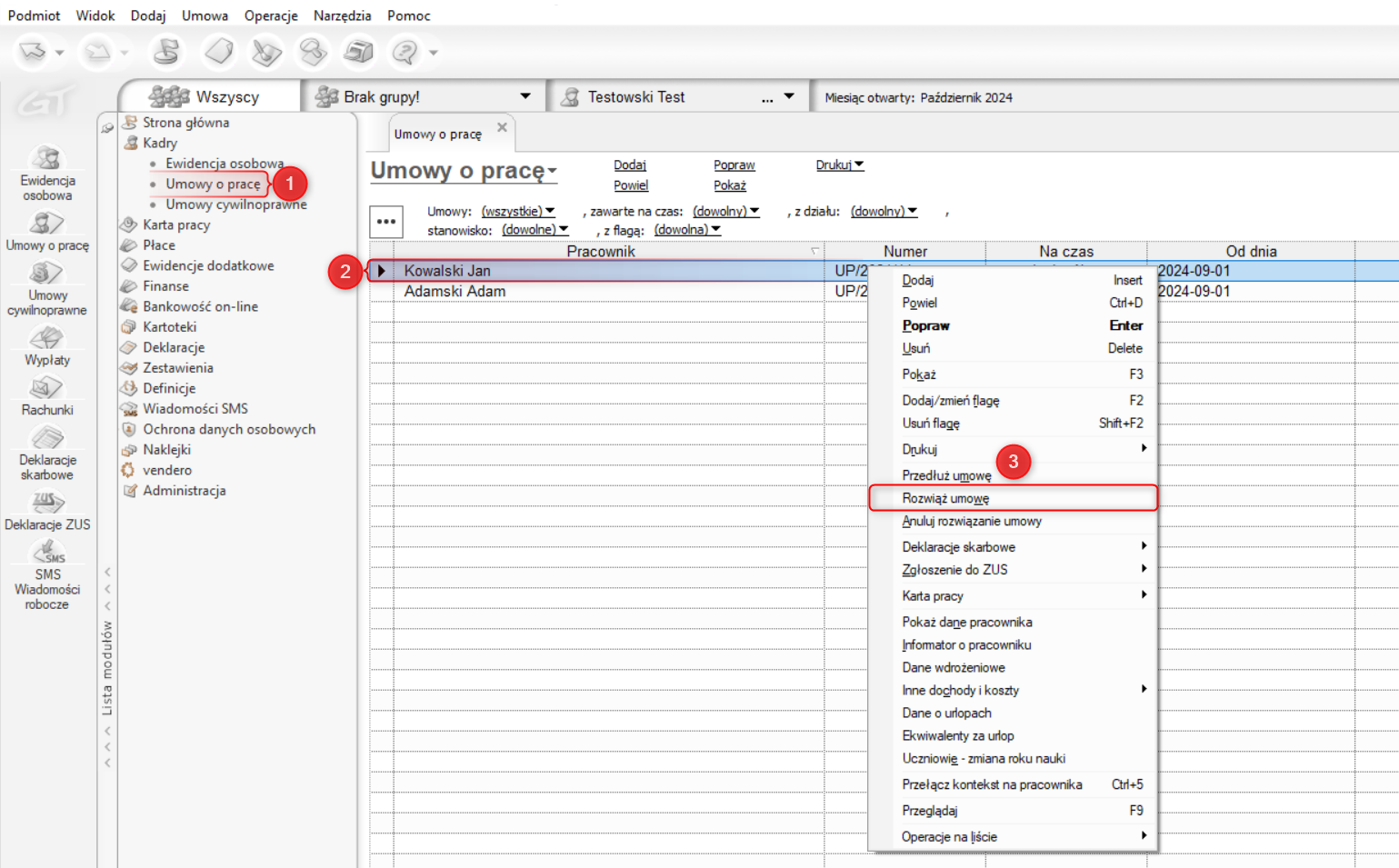Screen dimensions: 1399x868
Task: Open Bankowość on-line in module tree
Action: point(201,306)
